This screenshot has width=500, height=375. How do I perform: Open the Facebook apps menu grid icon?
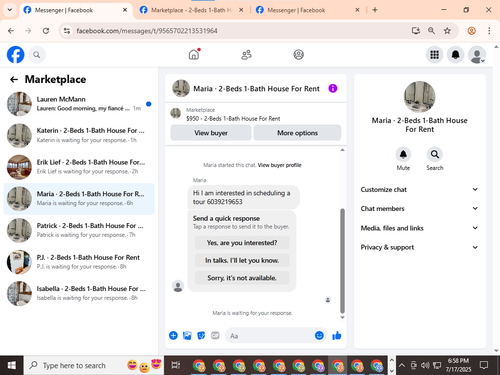tap(434, 55)
